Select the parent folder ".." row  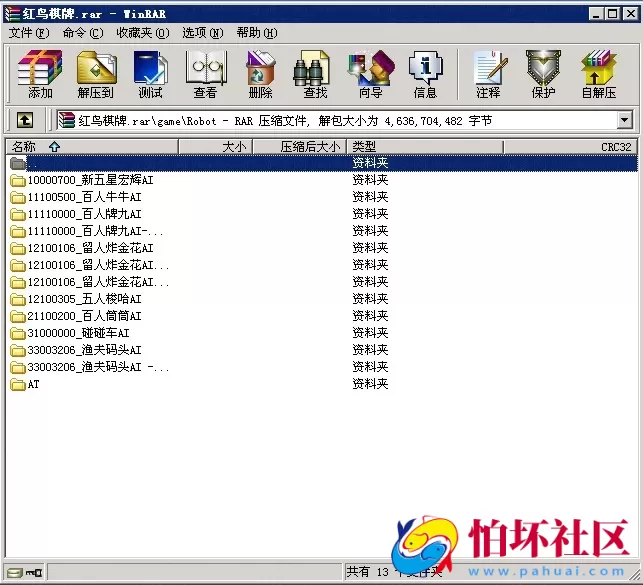(322, 163)
